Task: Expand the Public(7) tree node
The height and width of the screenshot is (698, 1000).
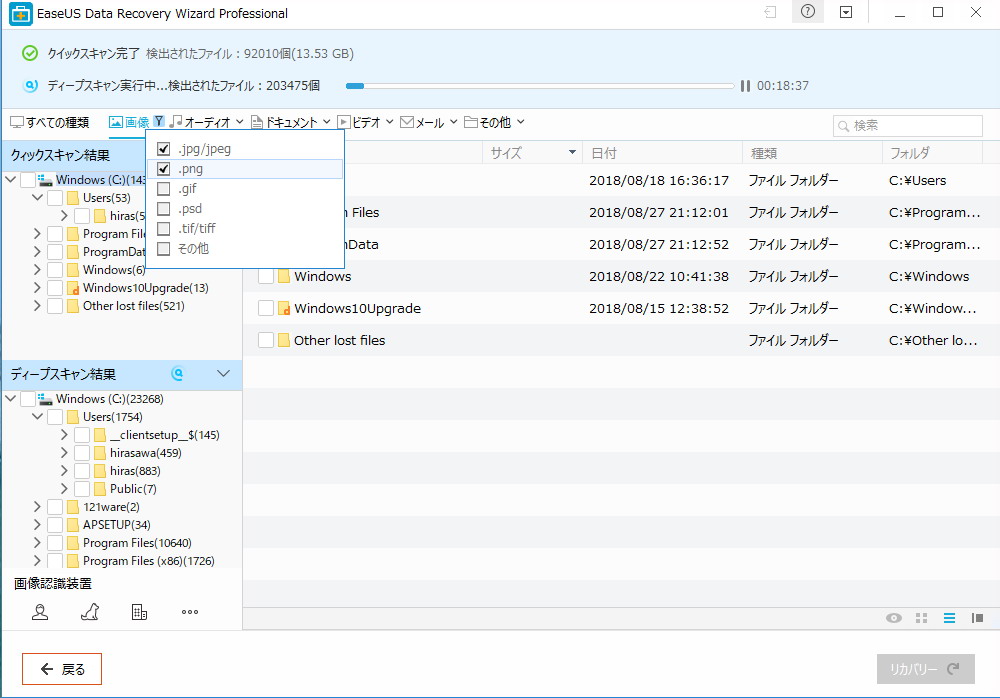Action: coord(64,489)
